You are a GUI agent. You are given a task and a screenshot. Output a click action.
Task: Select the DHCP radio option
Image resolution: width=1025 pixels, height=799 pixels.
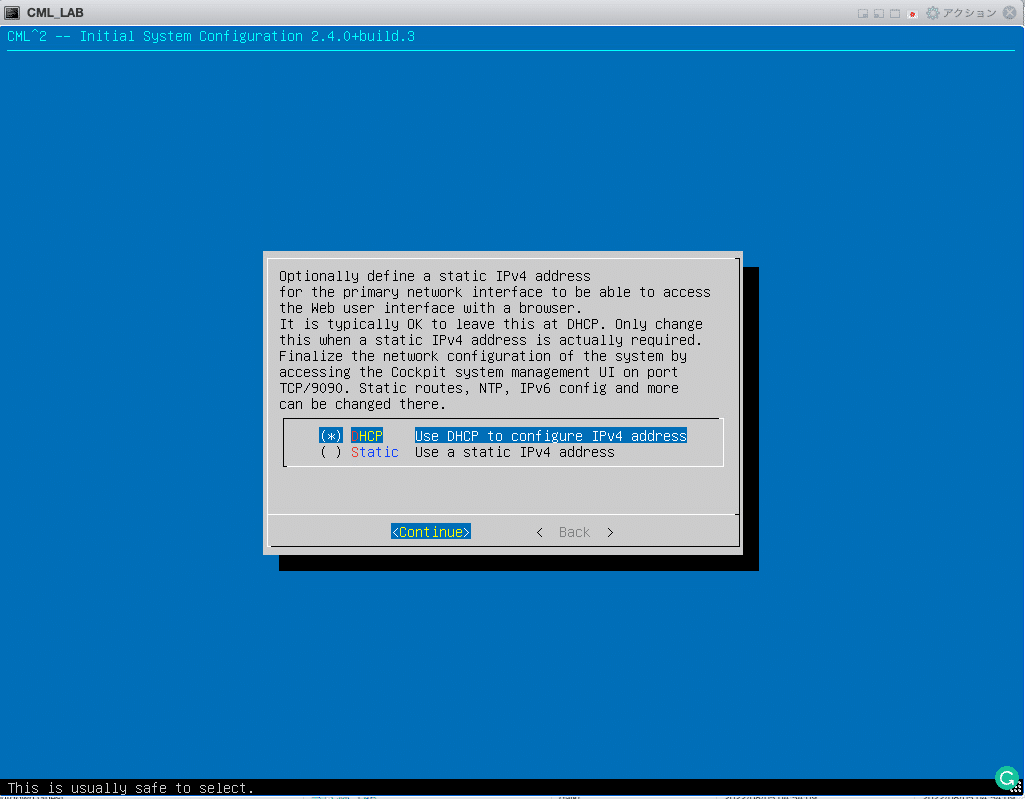(331, 436)
